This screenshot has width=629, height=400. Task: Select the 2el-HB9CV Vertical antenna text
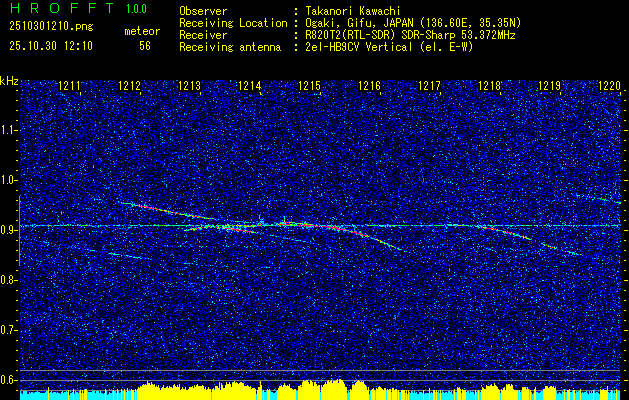[388, 47]
